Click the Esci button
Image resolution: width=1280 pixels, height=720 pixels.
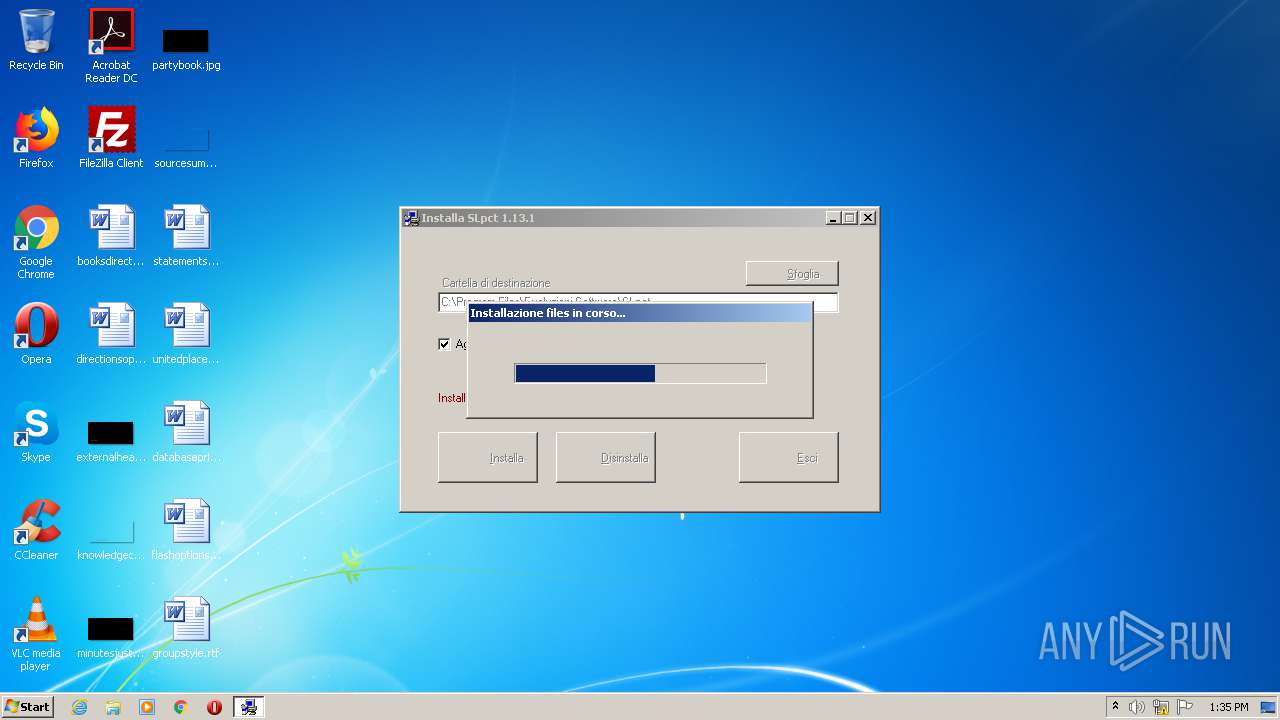click(789, 457)
